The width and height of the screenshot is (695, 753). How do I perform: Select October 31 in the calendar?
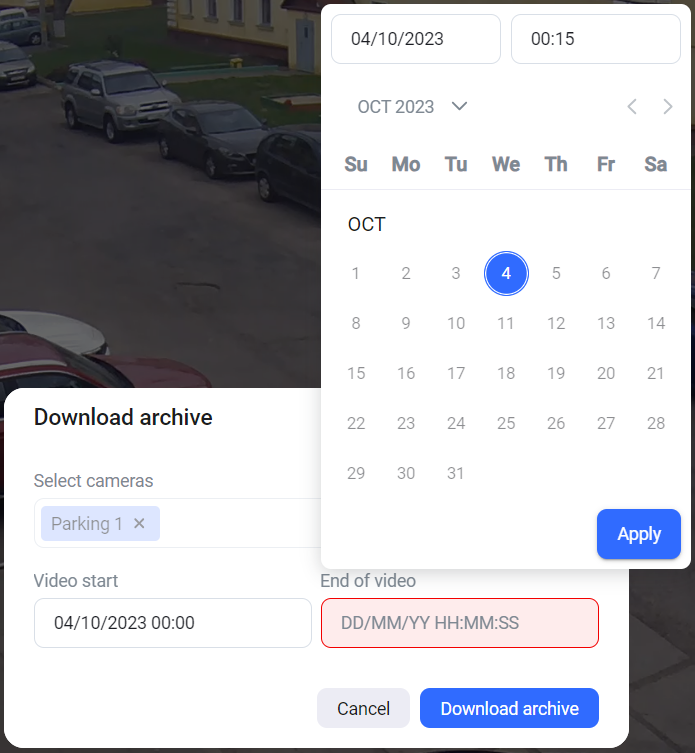click(x=456, y=473)
